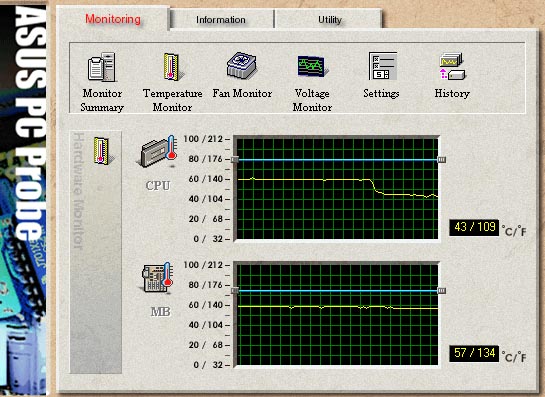Image resolution: width=545 pixels, height=397 pixels.
Task: Click the MB threshold slider right handle
Action: click(441, 291)
